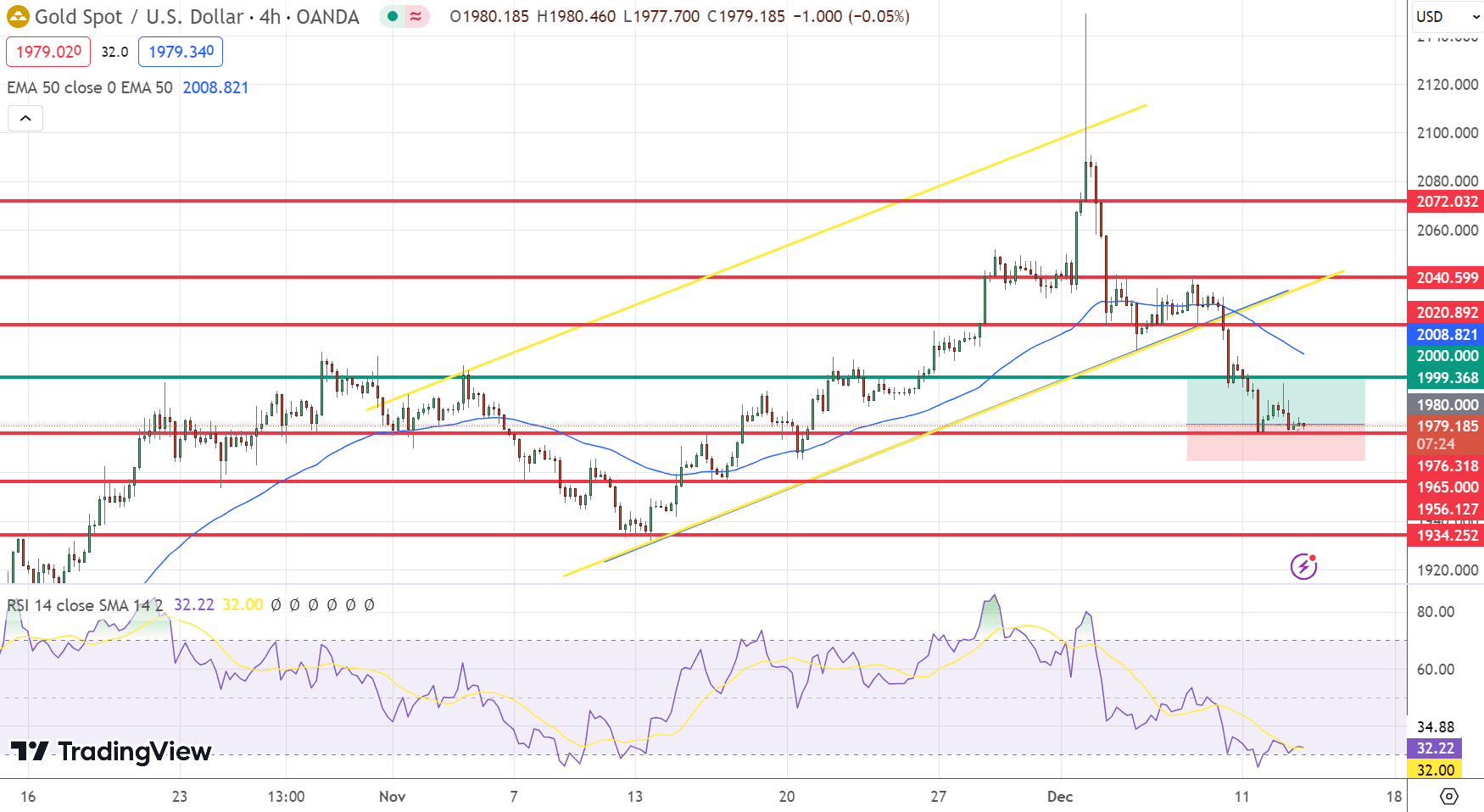Click the green long position target zone
Viewport: 1484px width, 812px height.
1275,401
